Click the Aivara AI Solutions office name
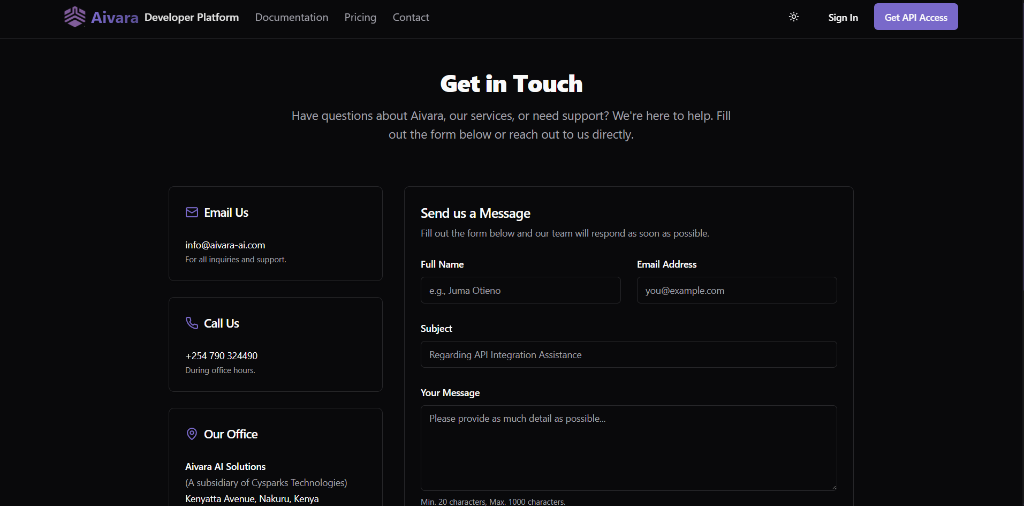Screen dimensions: 1024x506 (225, 467)
